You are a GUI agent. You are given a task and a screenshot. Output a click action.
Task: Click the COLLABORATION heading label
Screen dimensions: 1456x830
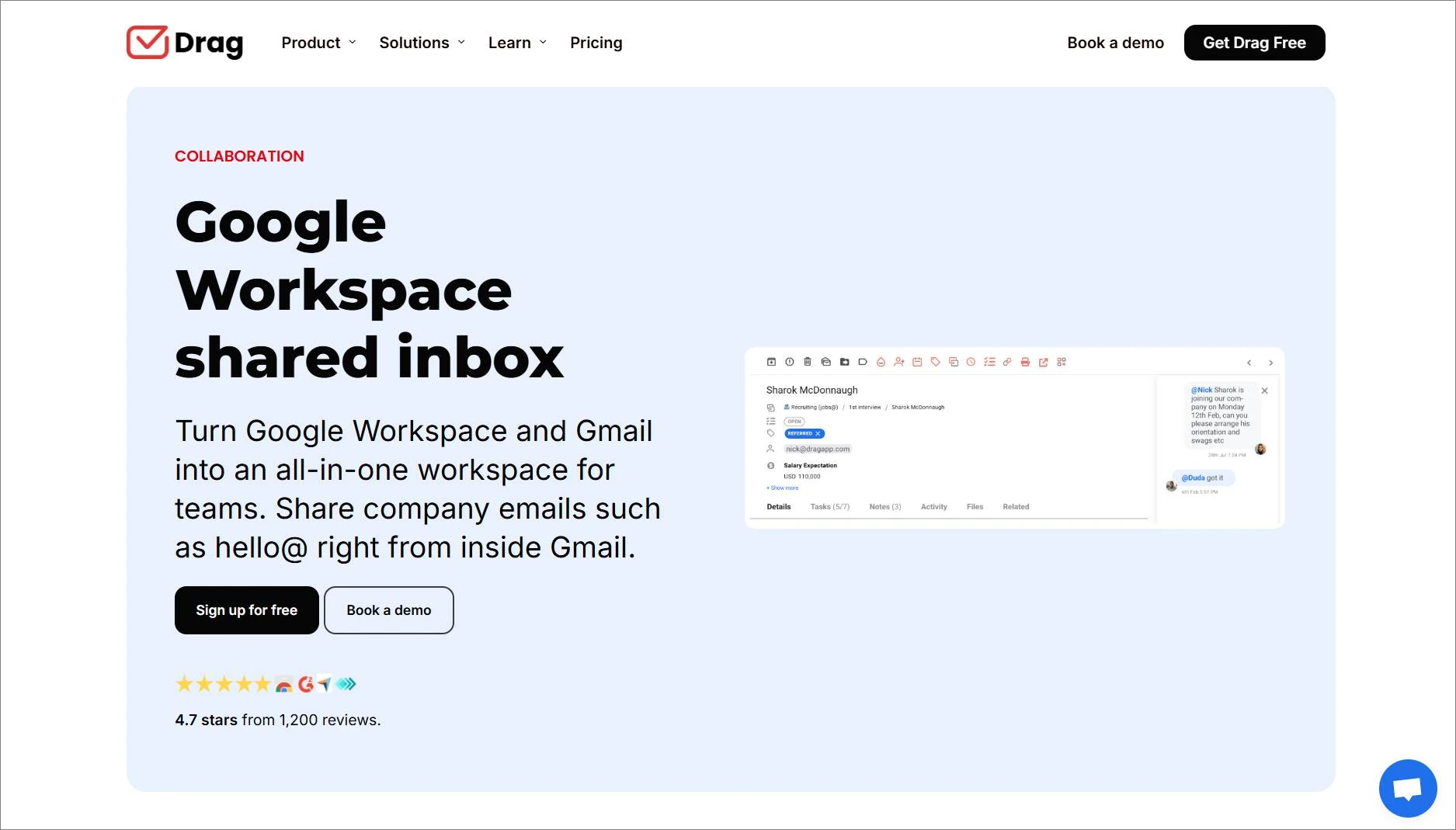239,156
